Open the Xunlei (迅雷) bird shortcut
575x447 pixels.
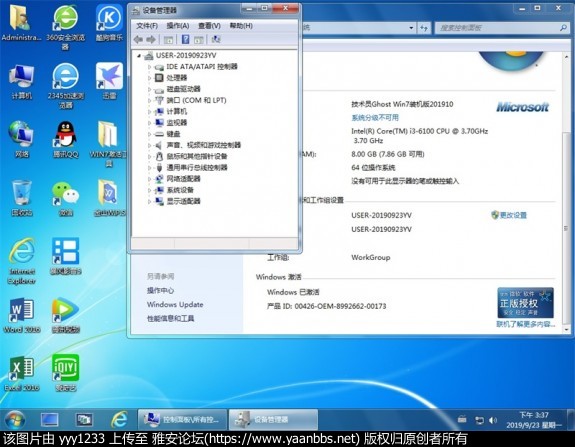pos(109,81)
